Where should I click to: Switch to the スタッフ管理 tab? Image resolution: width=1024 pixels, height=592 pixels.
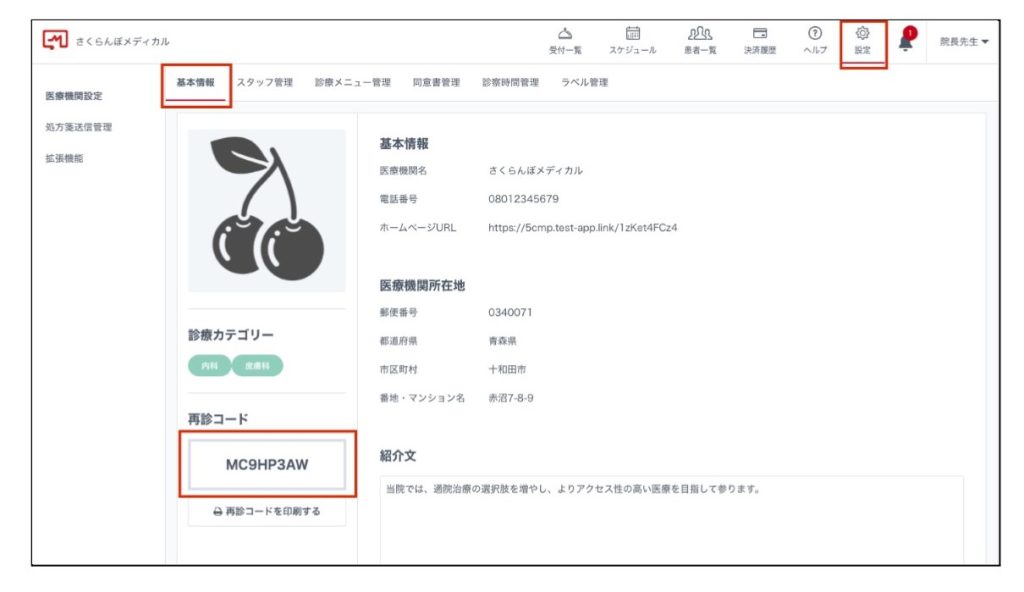coord(264,83)
